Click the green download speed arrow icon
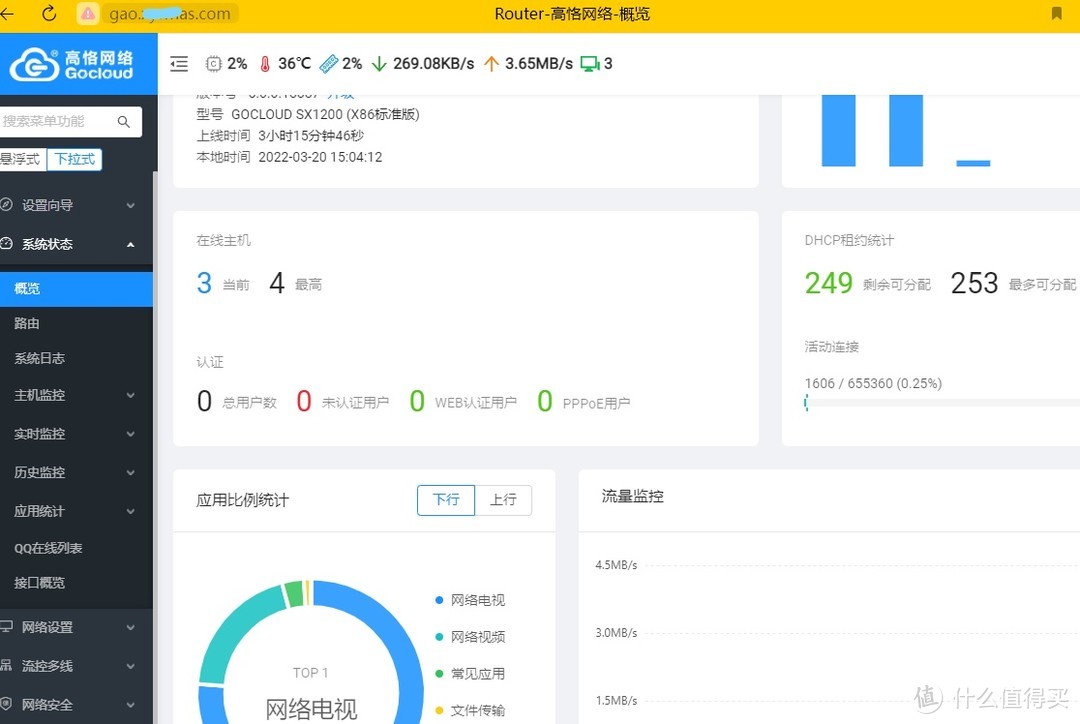1080x724 pixels. tap(379, 63)
